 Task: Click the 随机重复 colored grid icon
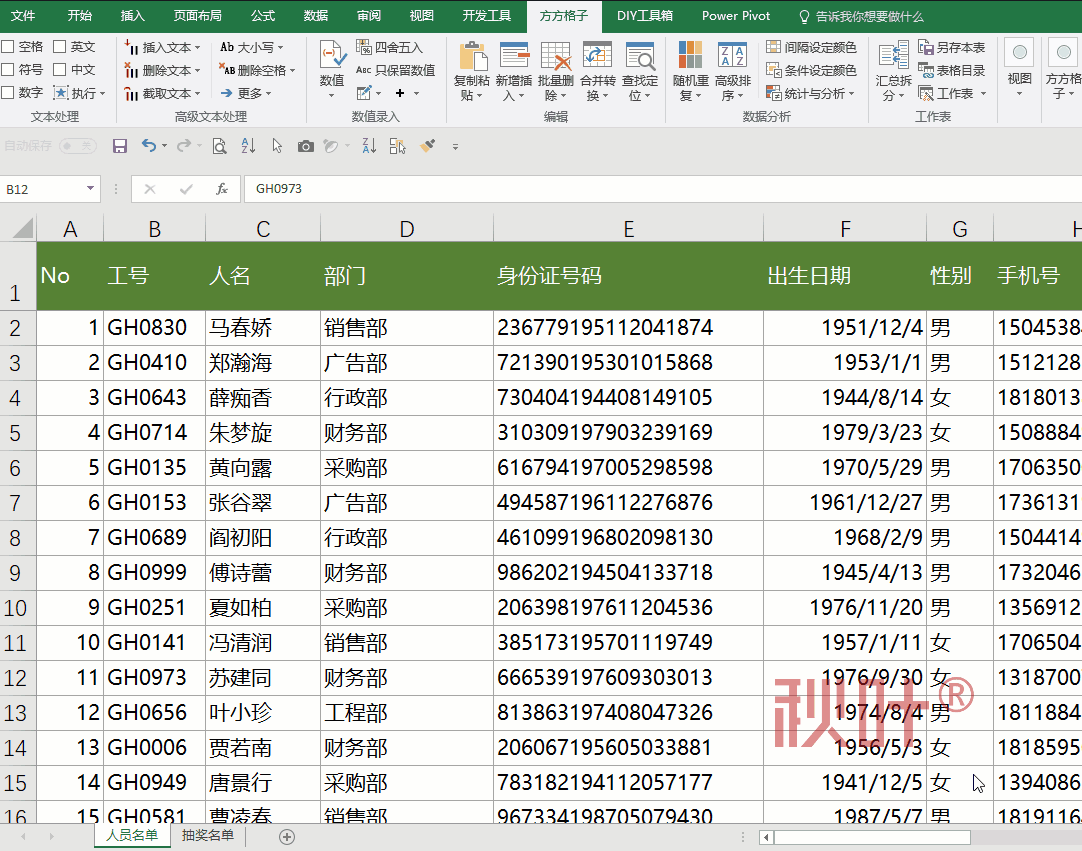coord(691,56)
